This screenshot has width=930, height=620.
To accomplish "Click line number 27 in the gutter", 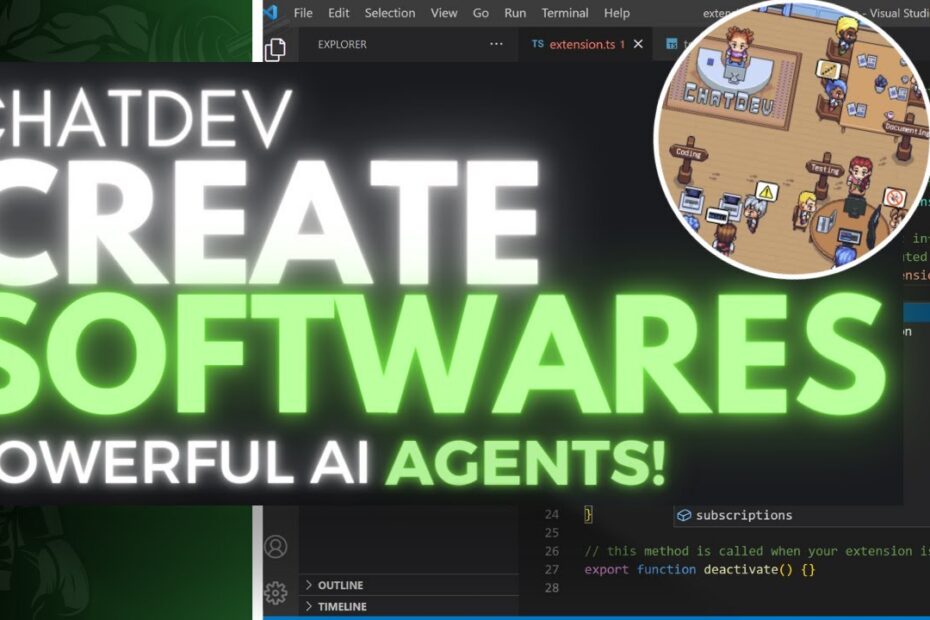I will 552,570.
